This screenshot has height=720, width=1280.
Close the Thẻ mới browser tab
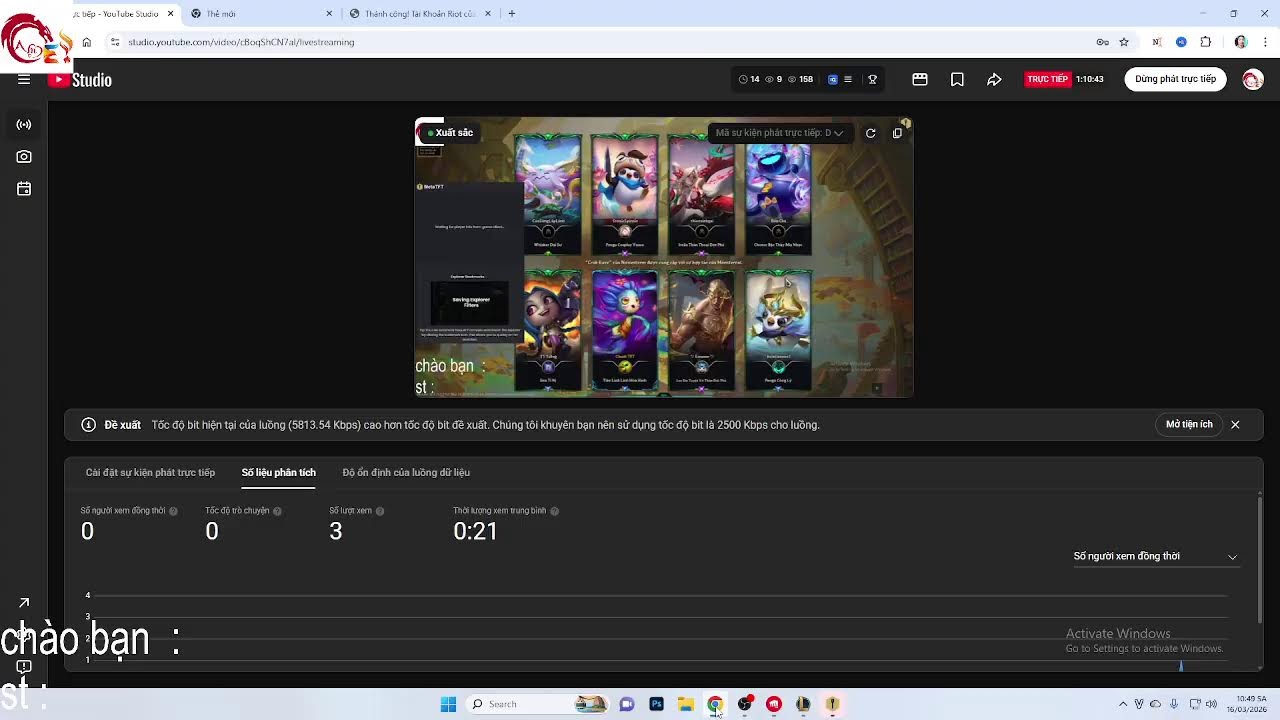(x=330, y=14)
